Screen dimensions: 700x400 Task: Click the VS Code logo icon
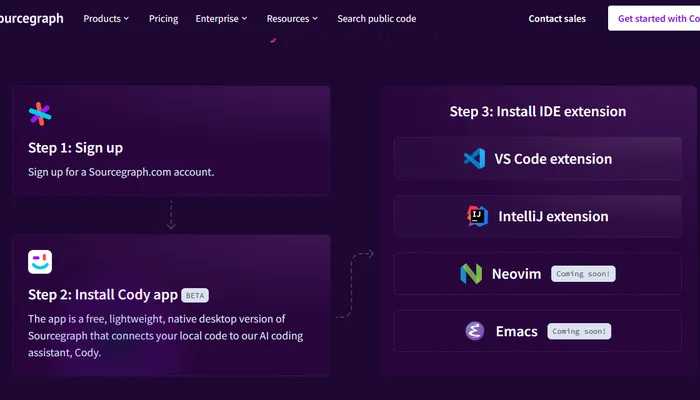point(474,158)
